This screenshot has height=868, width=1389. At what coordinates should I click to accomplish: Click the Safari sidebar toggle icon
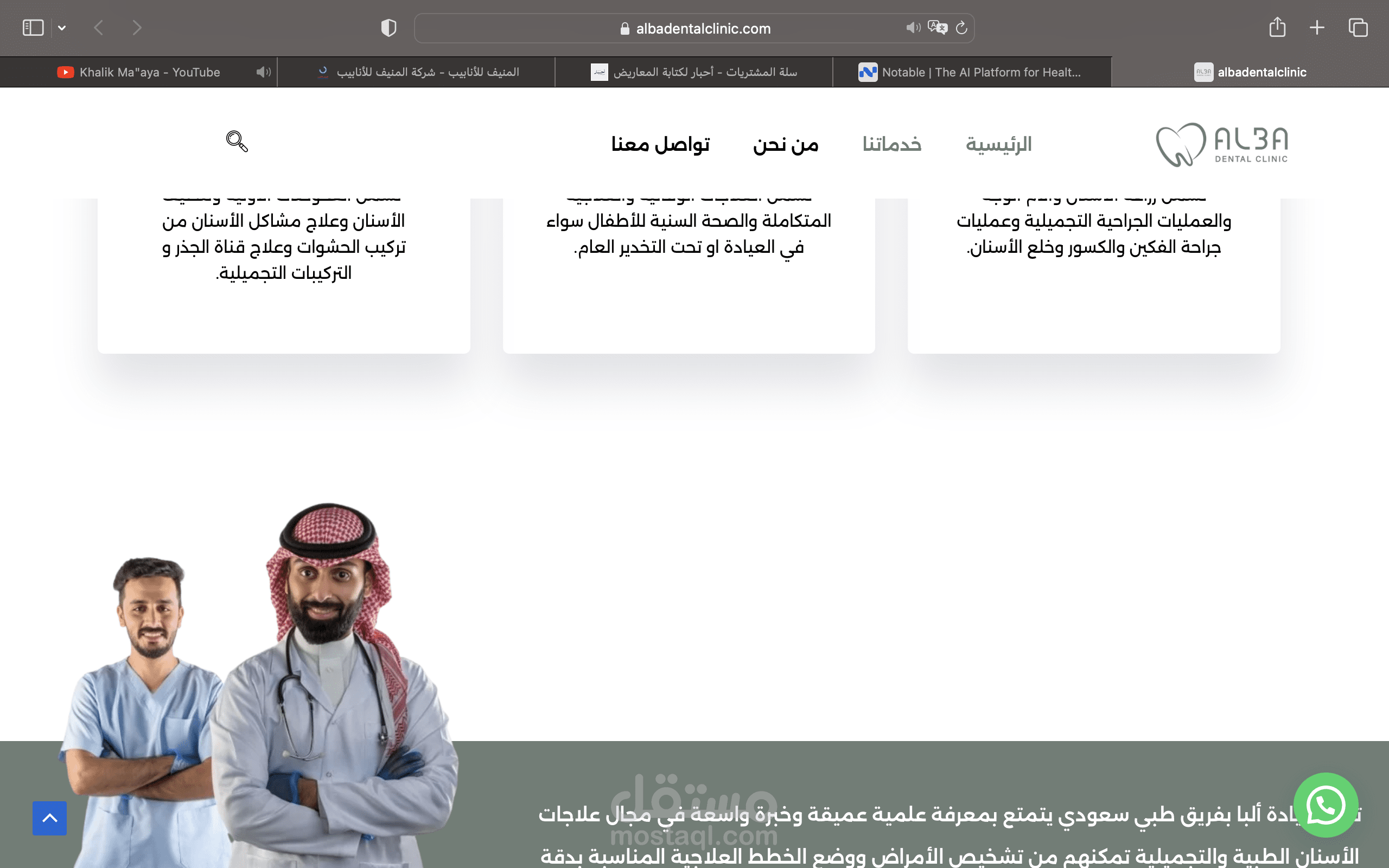pos(33,28)
